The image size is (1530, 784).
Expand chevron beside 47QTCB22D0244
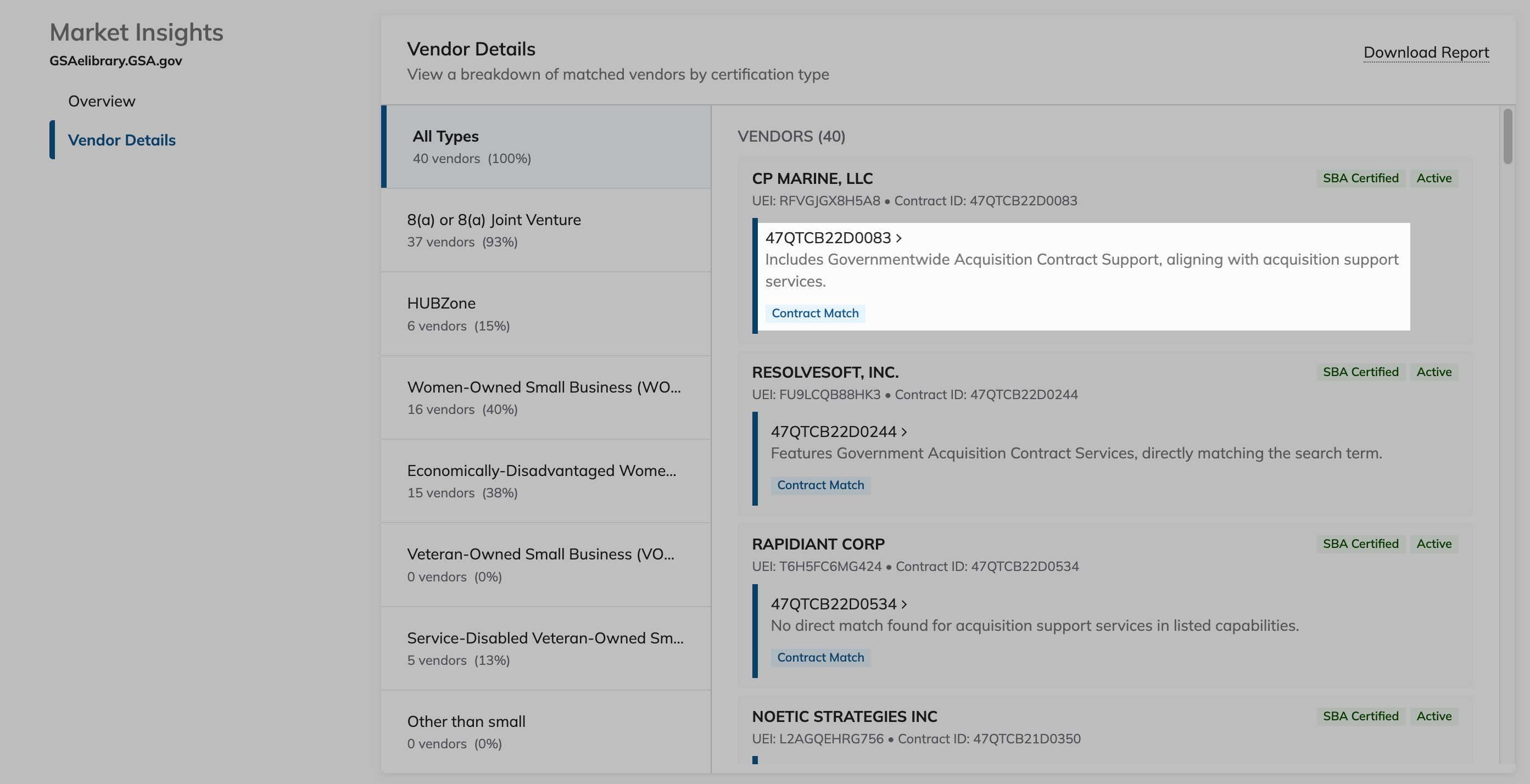pyautogui.click(x=904, y=432)
